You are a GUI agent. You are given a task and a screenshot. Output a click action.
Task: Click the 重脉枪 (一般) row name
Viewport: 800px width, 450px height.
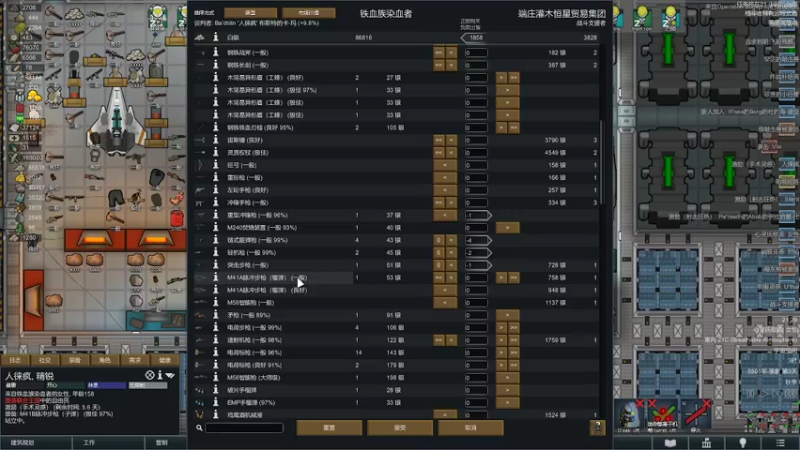pos(244,178)
